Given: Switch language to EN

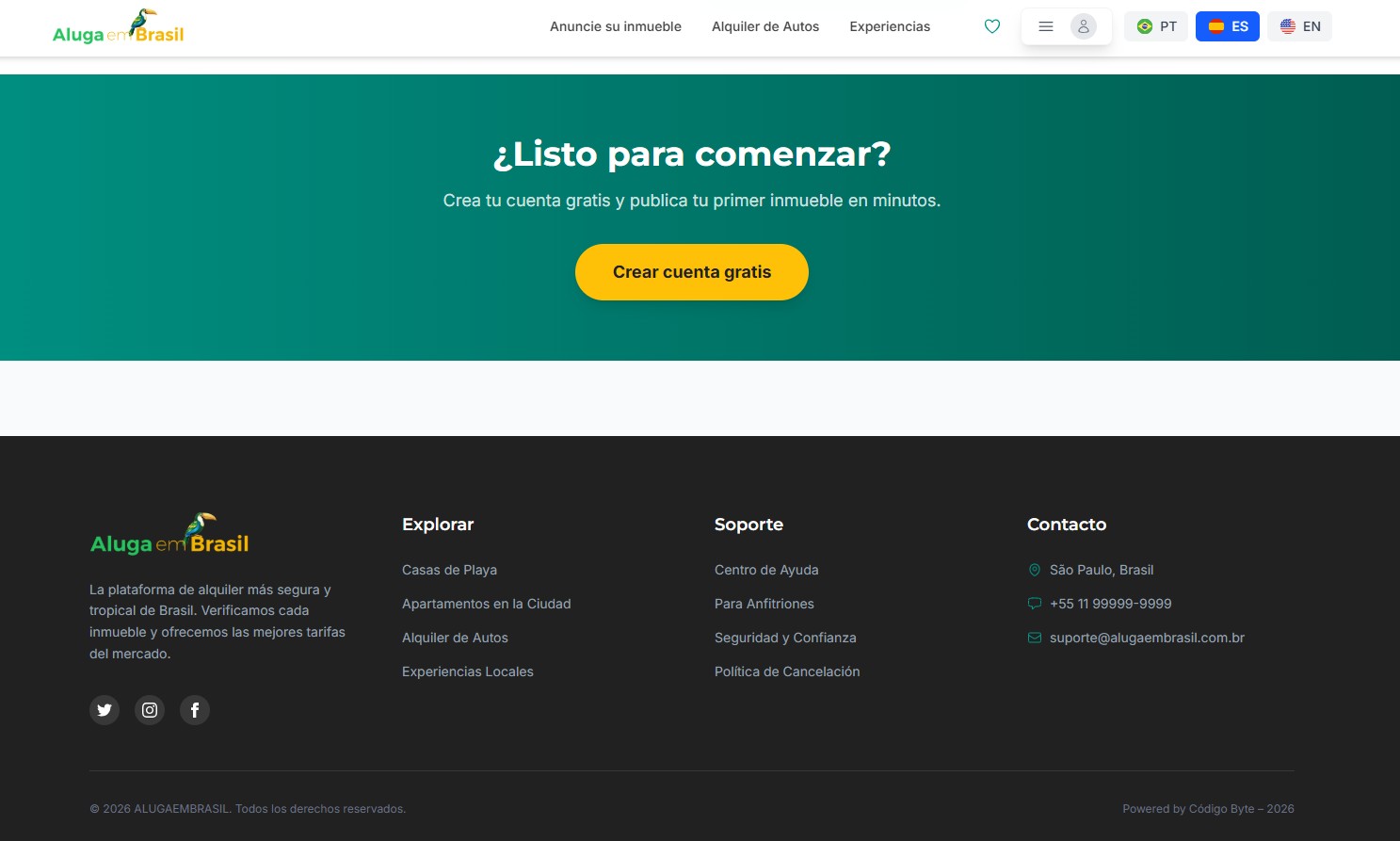Looking at the screenshot, I should coord(1299,26).
